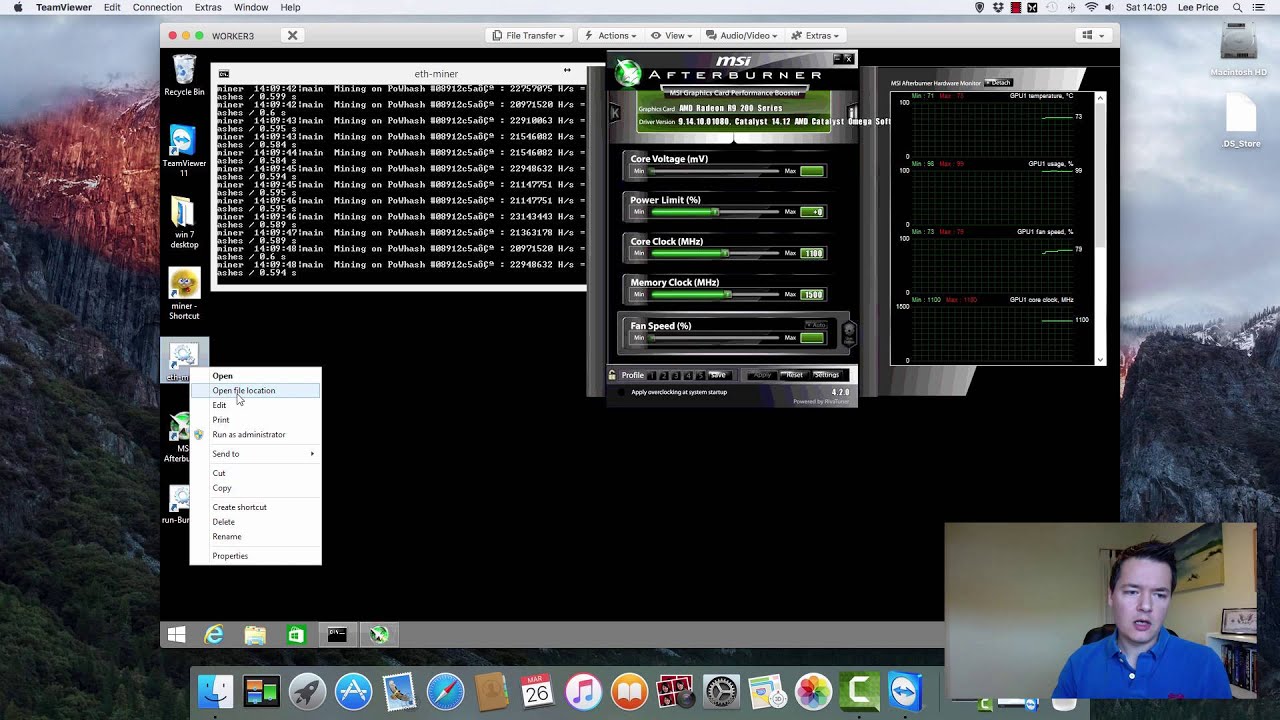Click the Power Limit slider handle
Viewport: 1280px width, 720px height.
[x=715, y=212]
